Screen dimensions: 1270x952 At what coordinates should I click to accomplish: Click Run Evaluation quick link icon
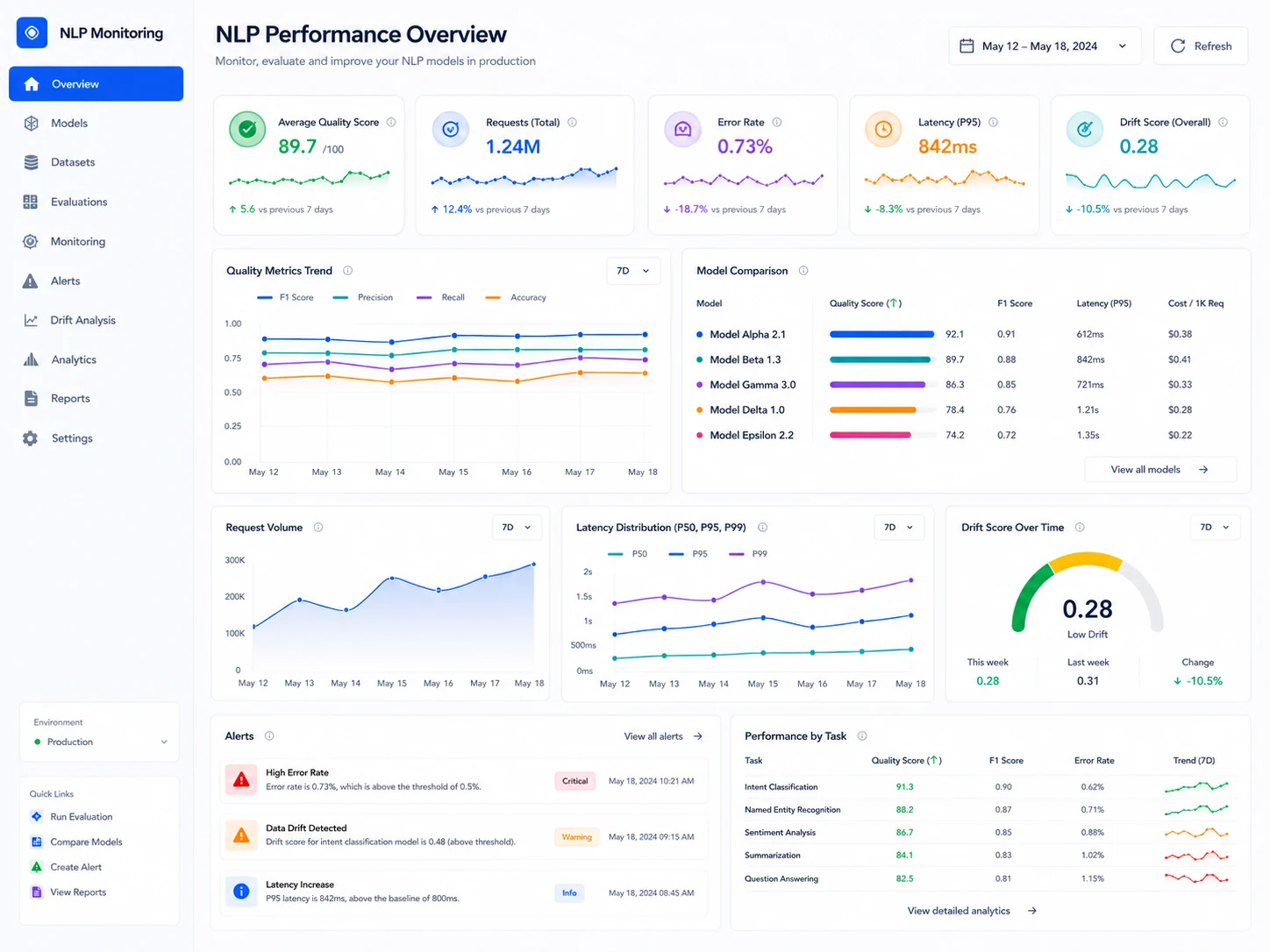(x=37, y=817)
